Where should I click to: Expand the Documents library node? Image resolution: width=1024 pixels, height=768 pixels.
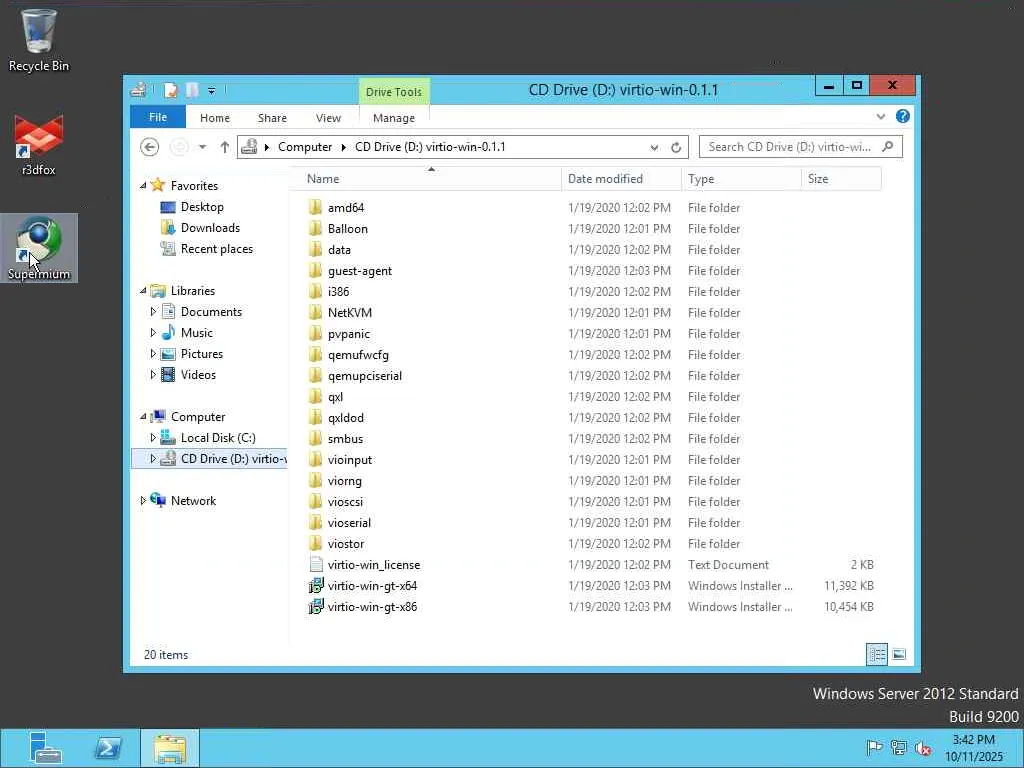153,312
